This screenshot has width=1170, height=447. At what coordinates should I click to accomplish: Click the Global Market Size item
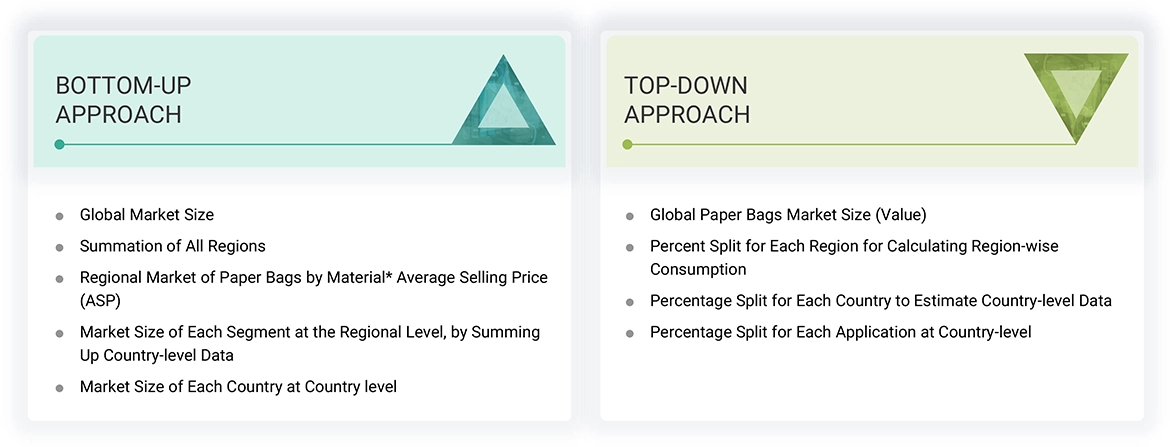147,215
